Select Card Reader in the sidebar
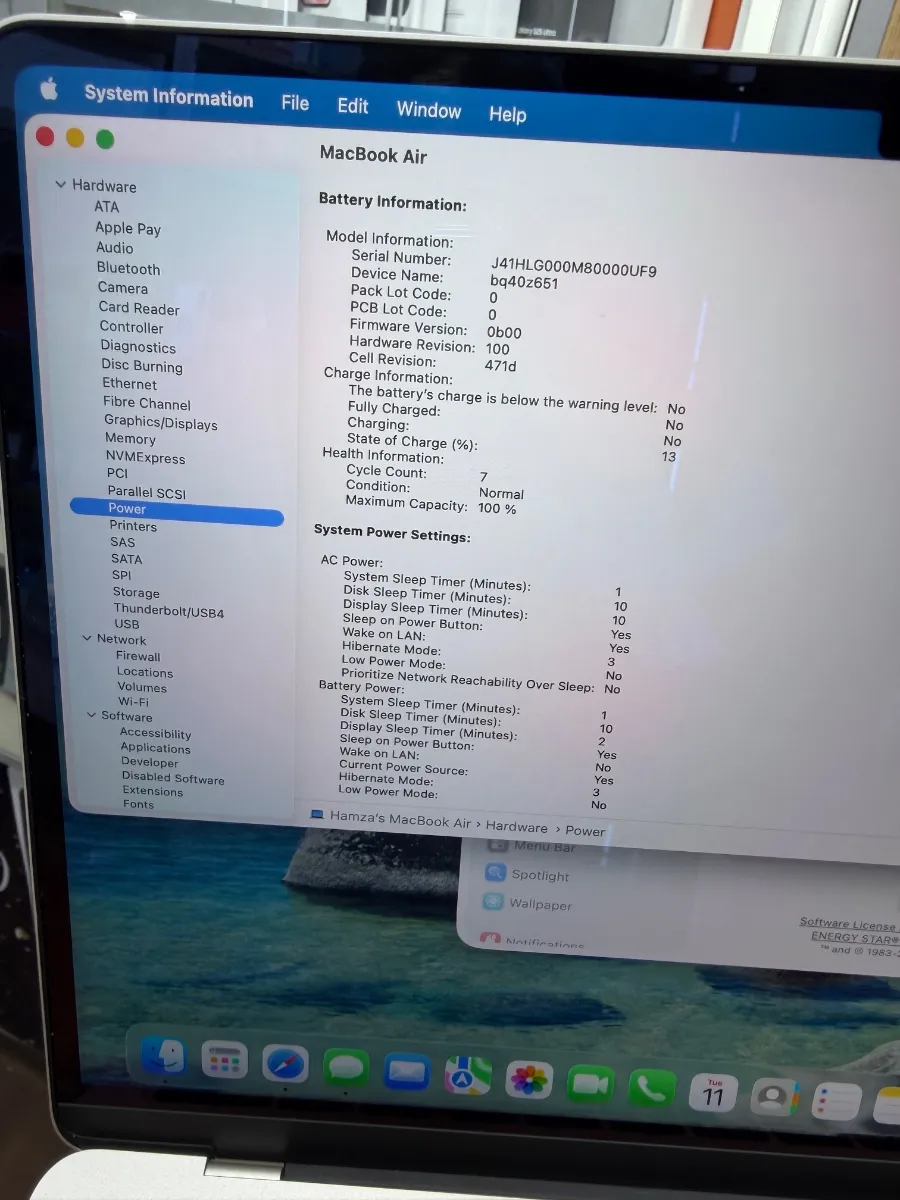Viewport: 900px width, 1200px height. [139, 308]
